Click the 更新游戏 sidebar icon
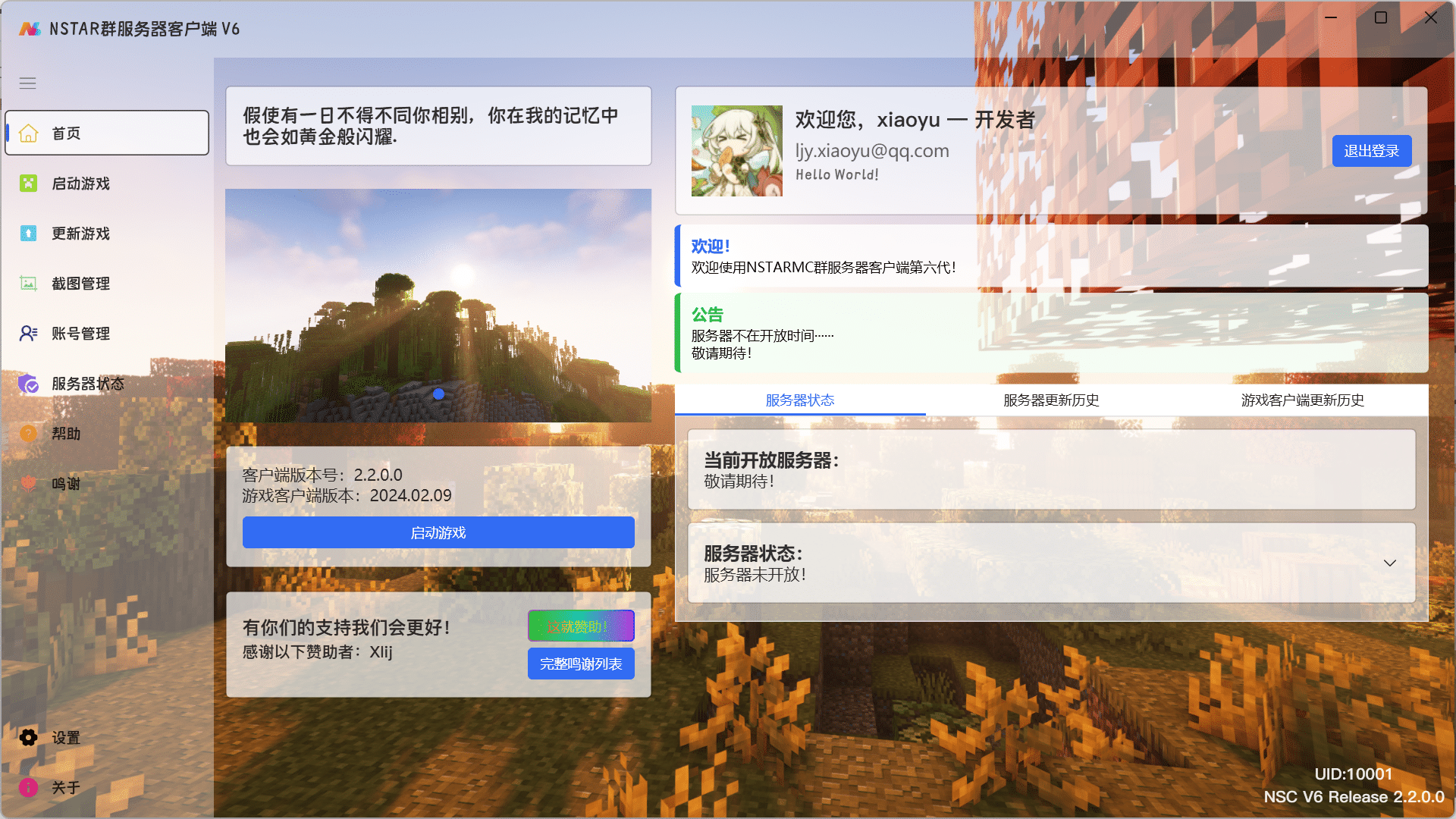This screenshot has height=819, width=1456. 28,234
